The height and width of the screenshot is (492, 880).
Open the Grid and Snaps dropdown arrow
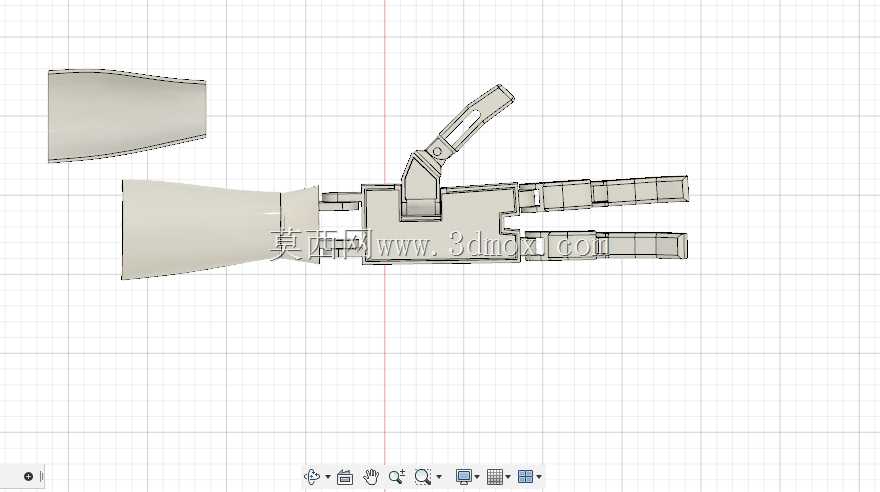(508, 477)
